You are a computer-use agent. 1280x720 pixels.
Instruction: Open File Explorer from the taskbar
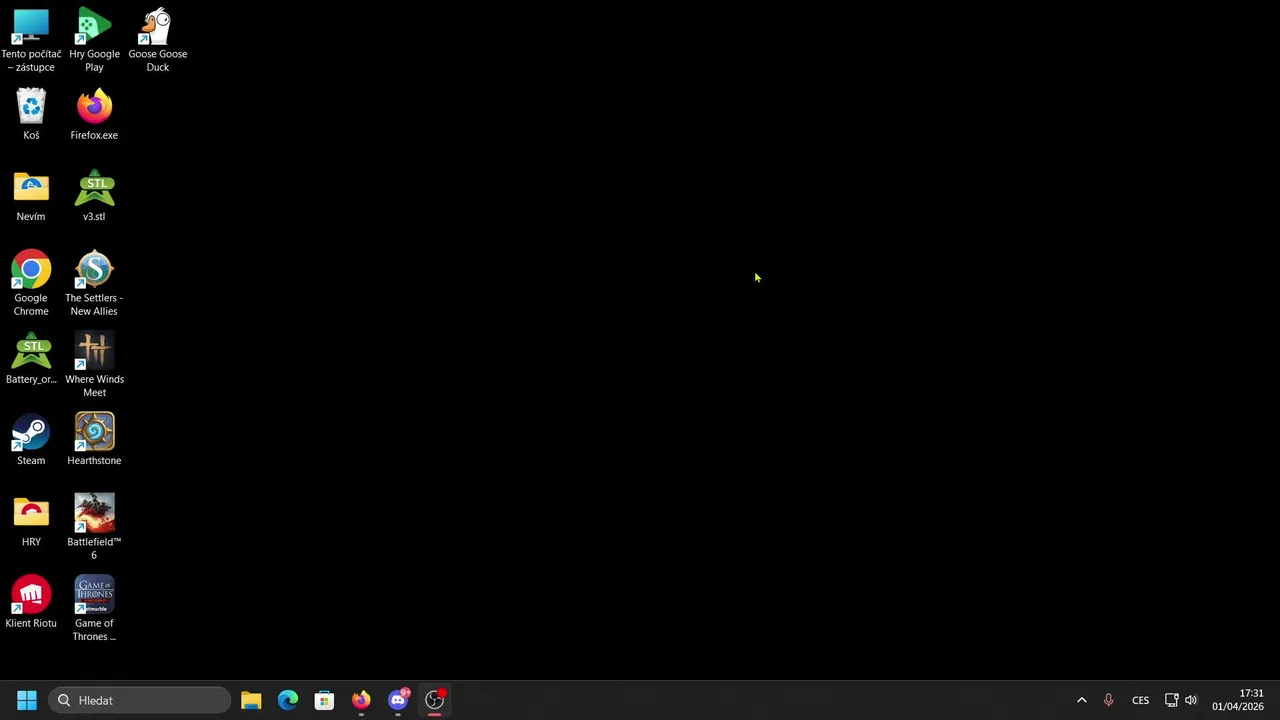click(251, 700)
